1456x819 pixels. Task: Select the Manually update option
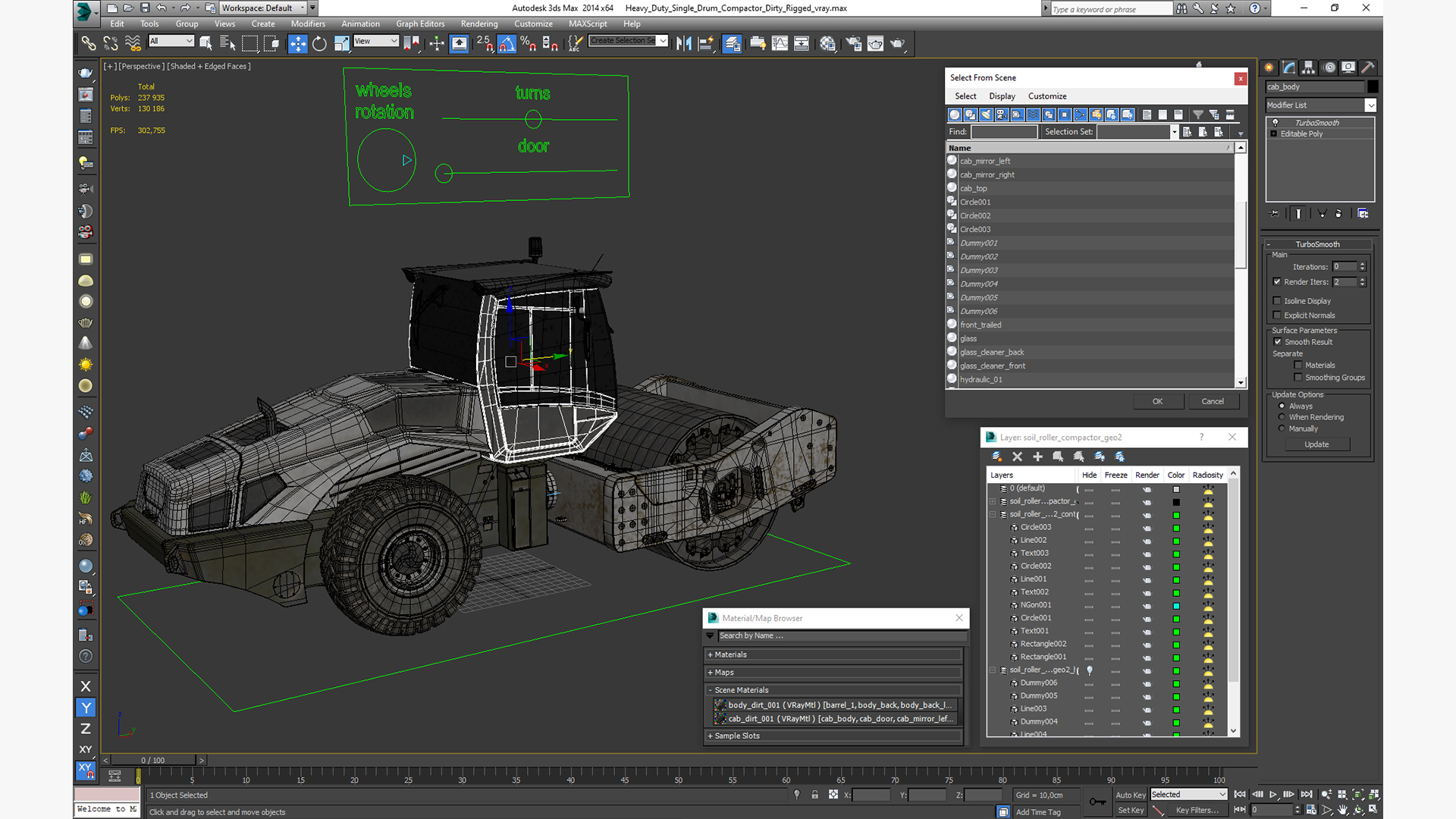(x=1282, y=428)
